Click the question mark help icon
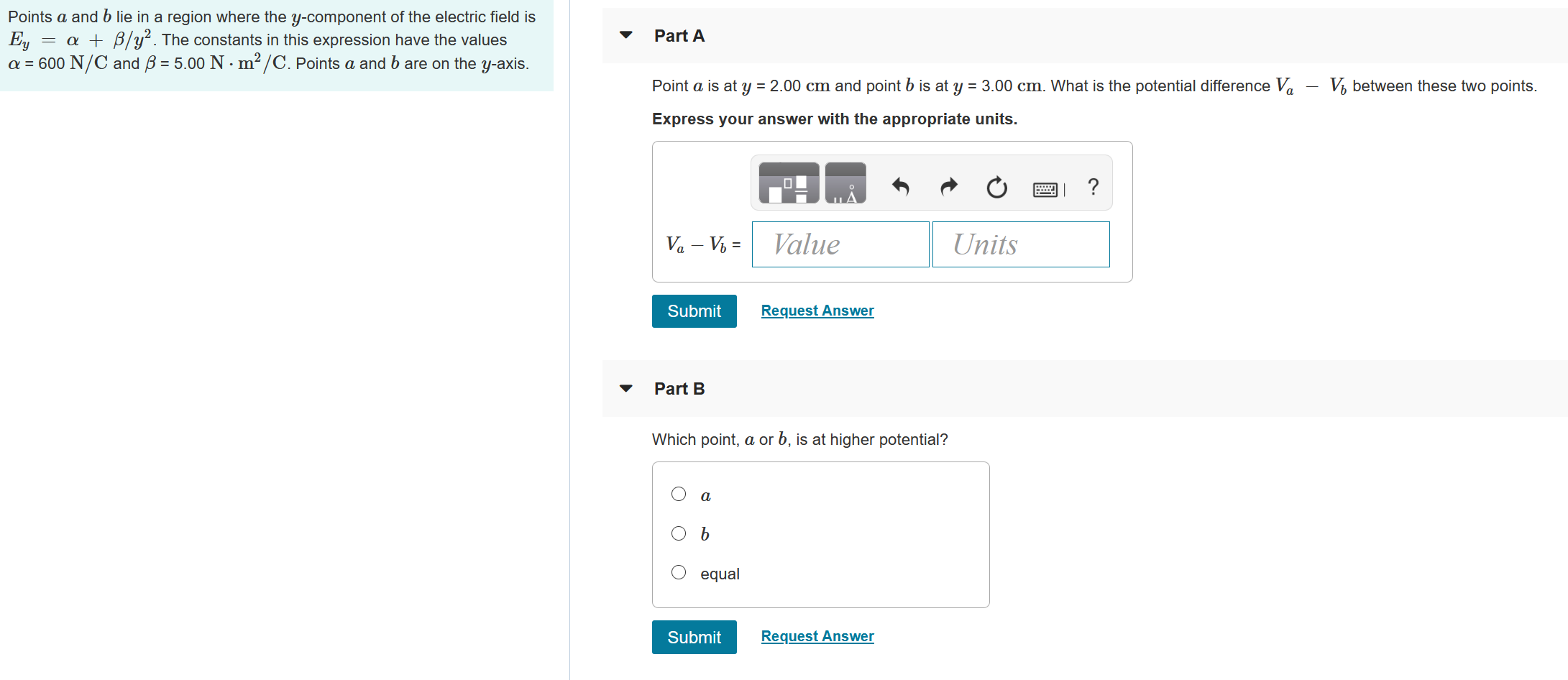1568x680 pixels. (1093, 187)
